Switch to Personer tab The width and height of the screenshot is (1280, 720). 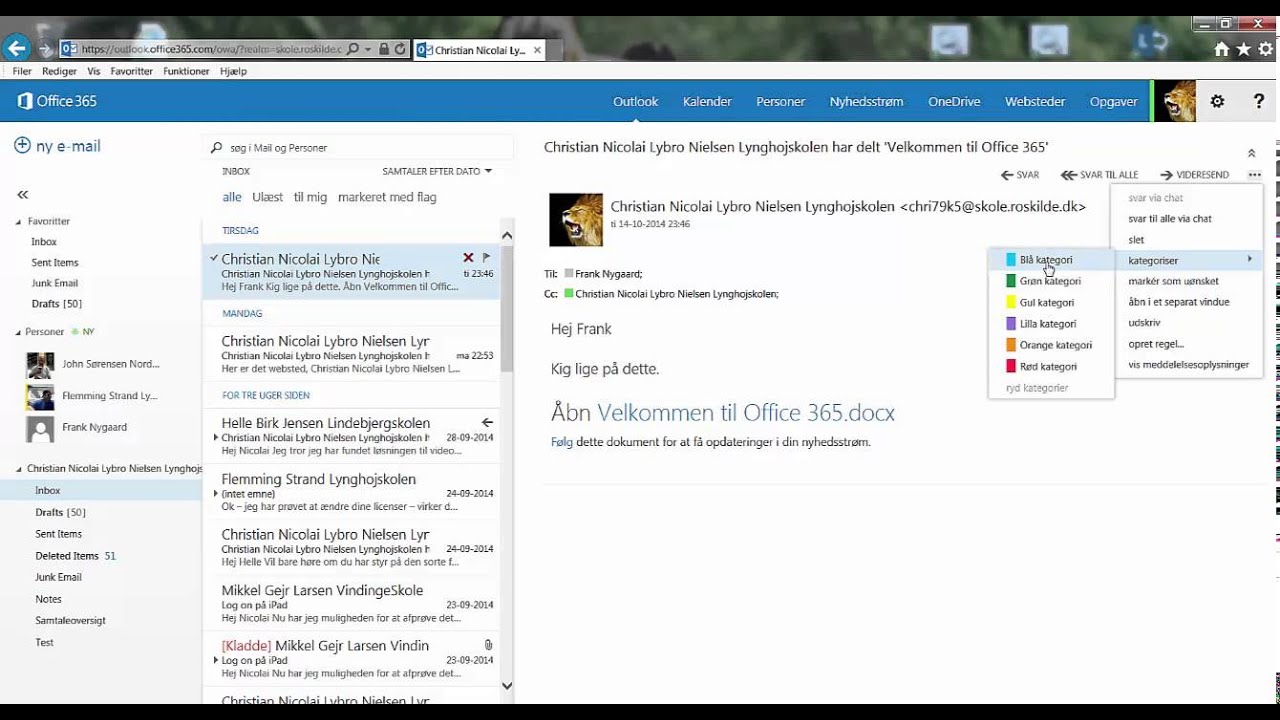(x=780, y=101)
